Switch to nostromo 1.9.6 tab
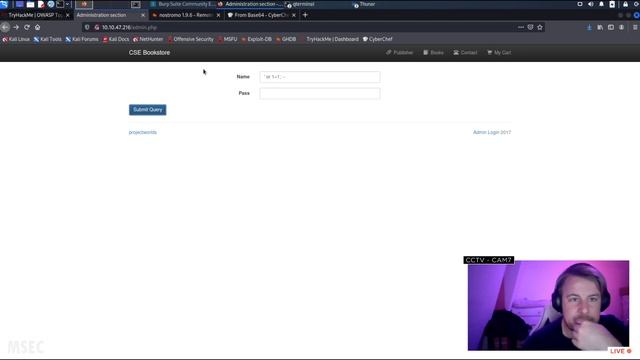 (x=186, y=15)
